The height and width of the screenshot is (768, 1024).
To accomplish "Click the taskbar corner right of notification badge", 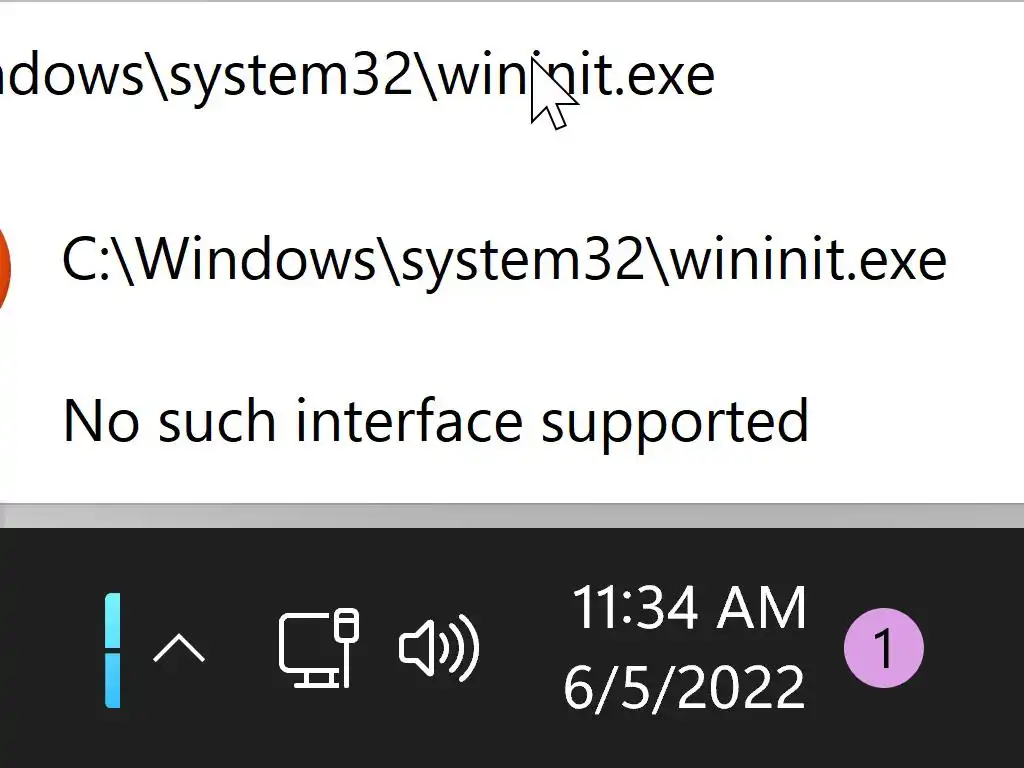I will click(x=975, y=650).
